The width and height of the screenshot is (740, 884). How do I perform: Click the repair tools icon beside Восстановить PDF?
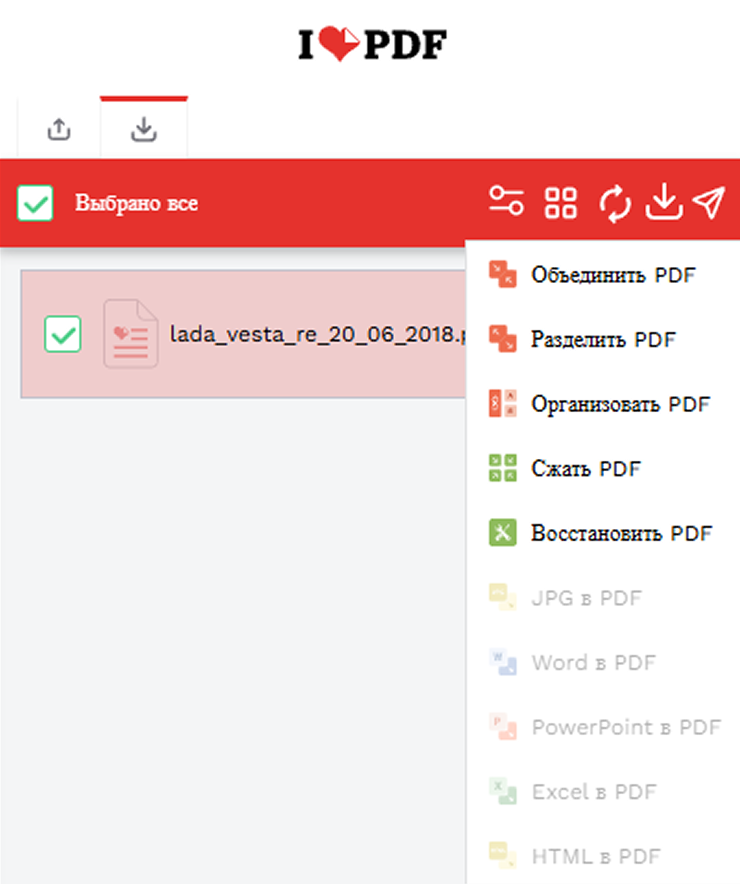pyautogui.click(x=503, y=533)
